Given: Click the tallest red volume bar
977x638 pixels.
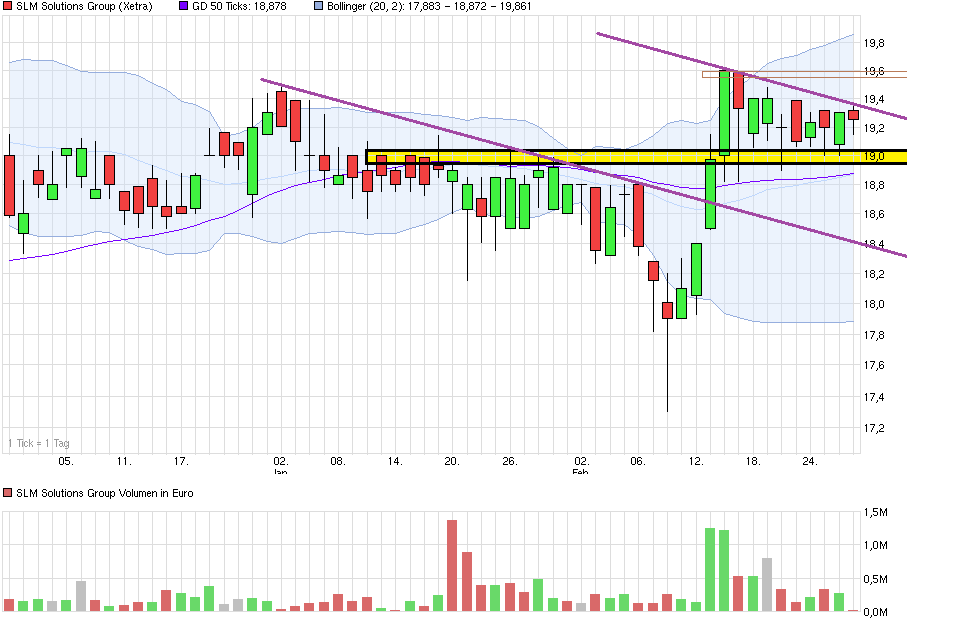Looking at the screenshot, I should (x=452, y=566).
